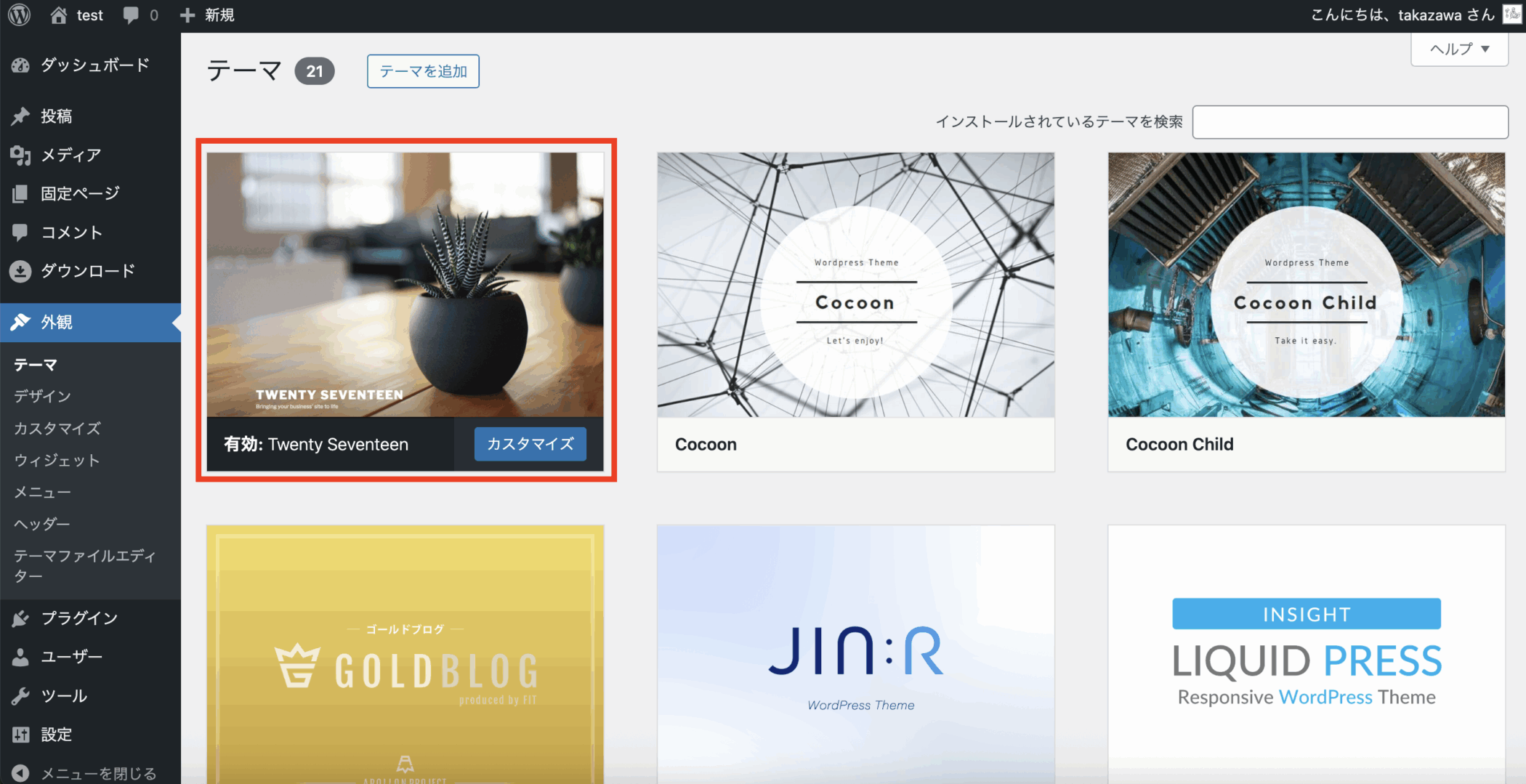Click the comments bubble icon in admin bar
Screen dimensions: 1526x784
(131, 15)
